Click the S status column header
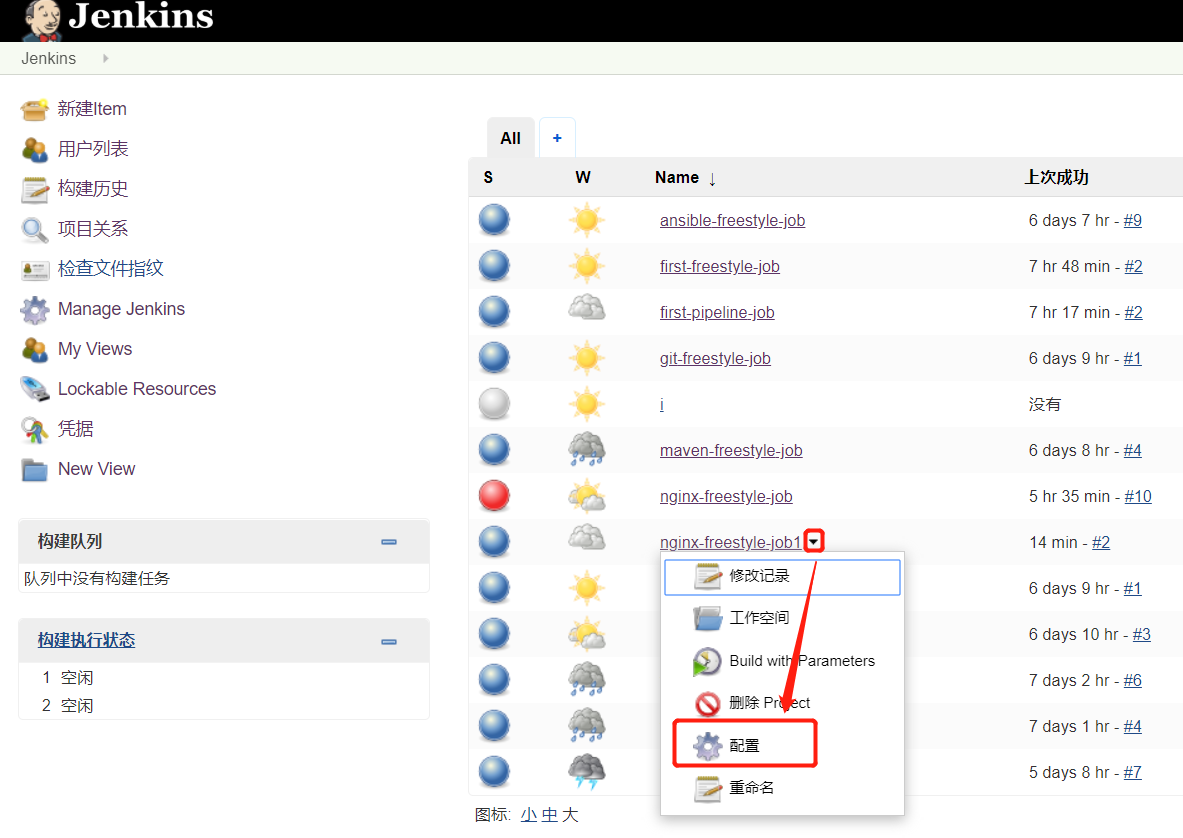 488,177
